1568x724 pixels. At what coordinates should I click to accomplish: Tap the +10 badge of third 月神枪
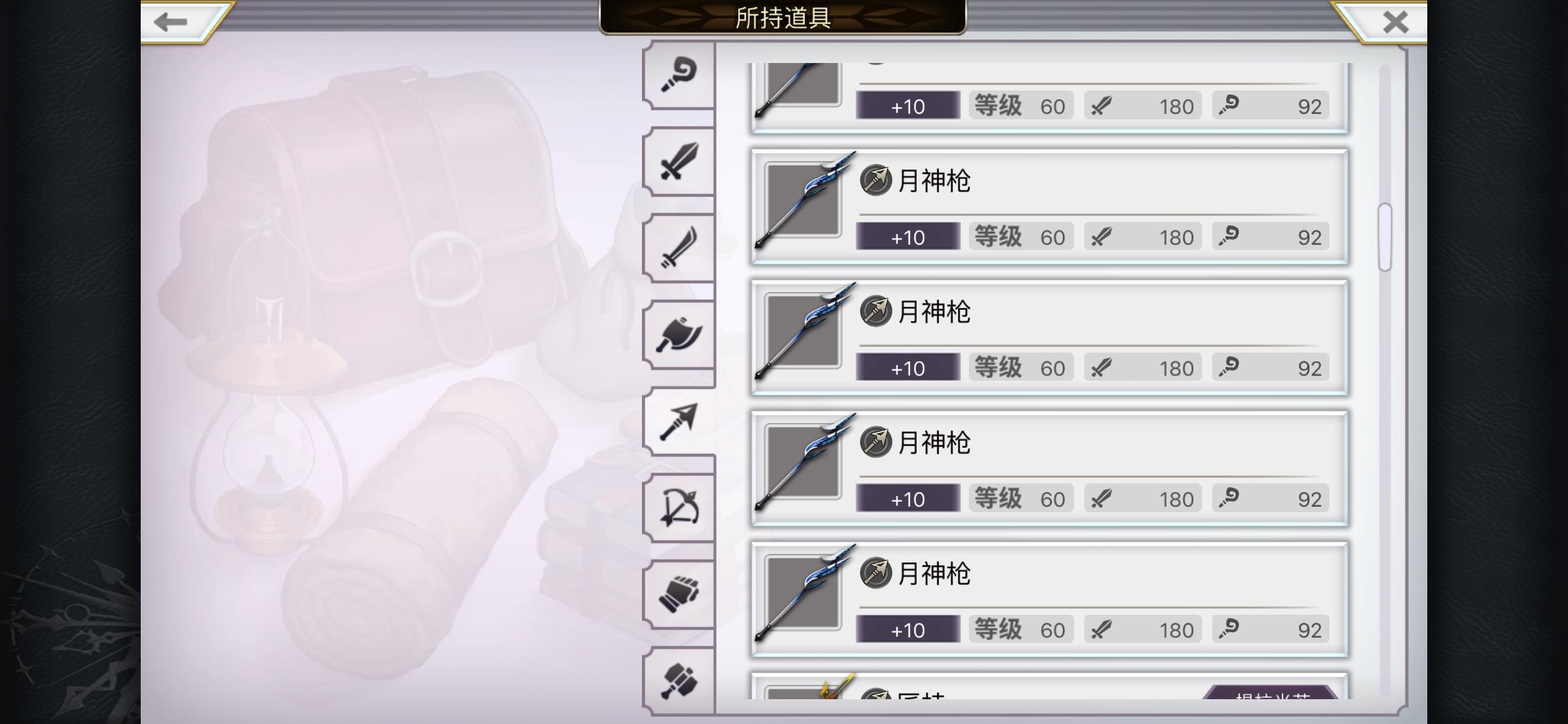click(908, 499)
